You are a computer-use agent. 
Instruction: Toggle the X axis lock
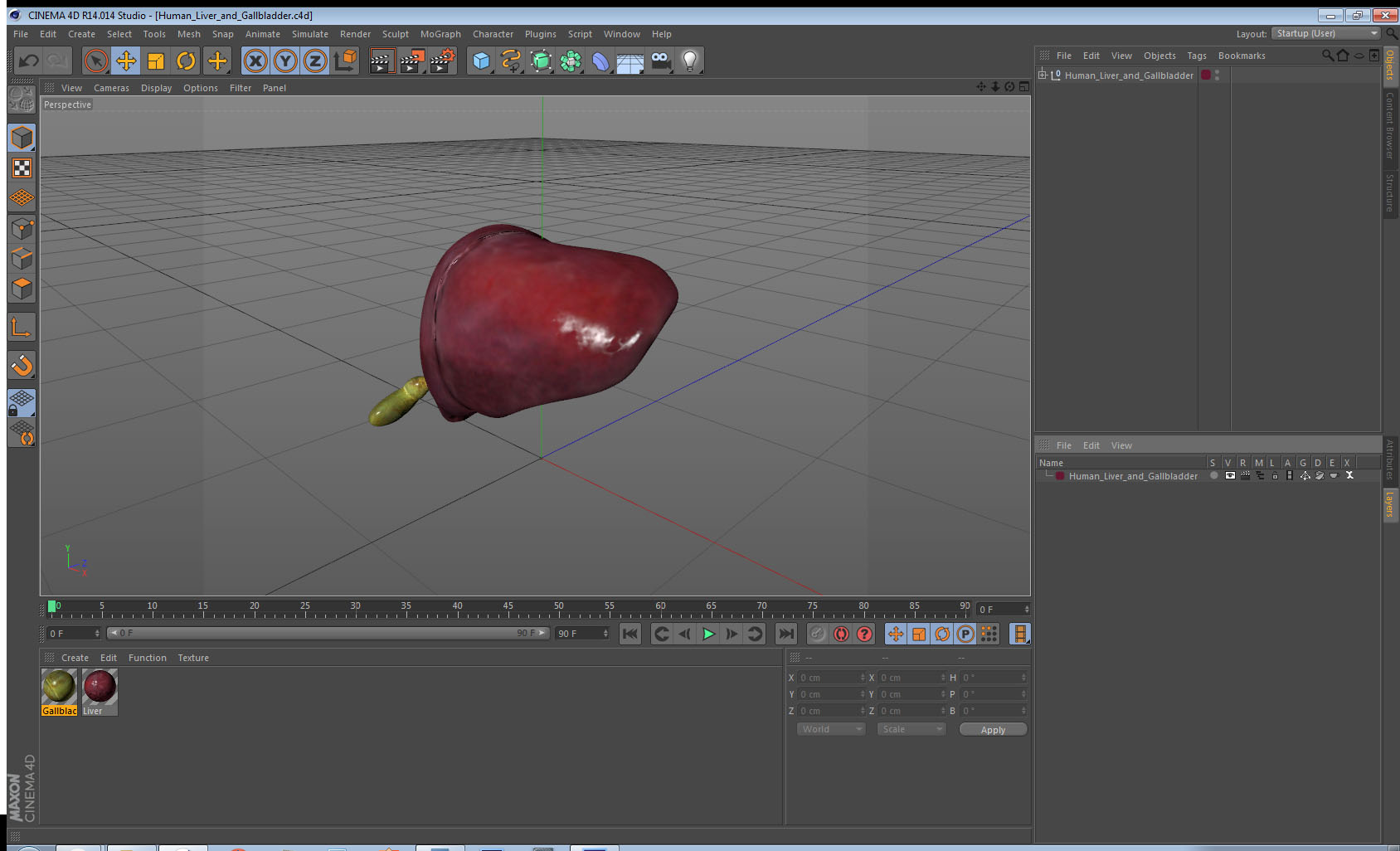coord(255,61)
